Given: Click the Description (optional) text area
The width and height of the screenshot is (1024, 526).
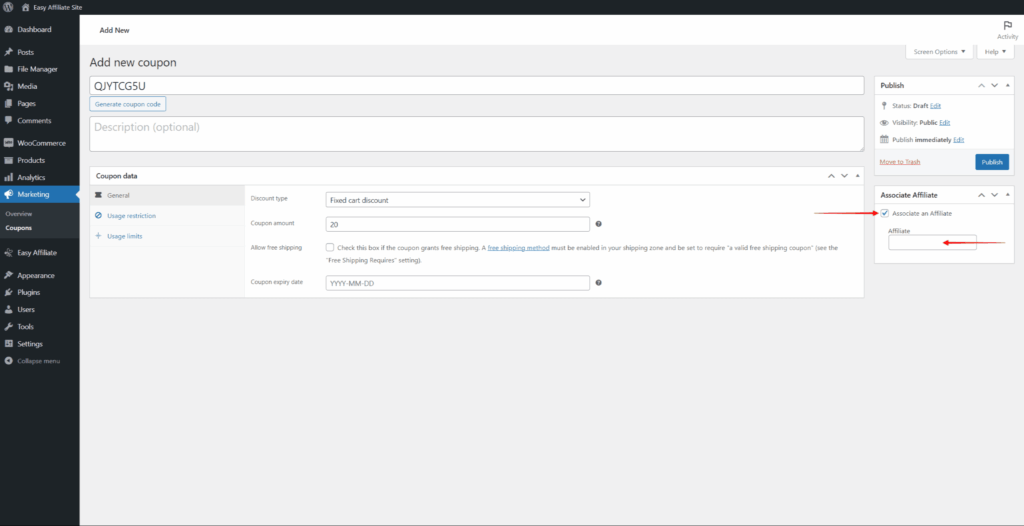Looking at the screenshot, I should point(477,134).
